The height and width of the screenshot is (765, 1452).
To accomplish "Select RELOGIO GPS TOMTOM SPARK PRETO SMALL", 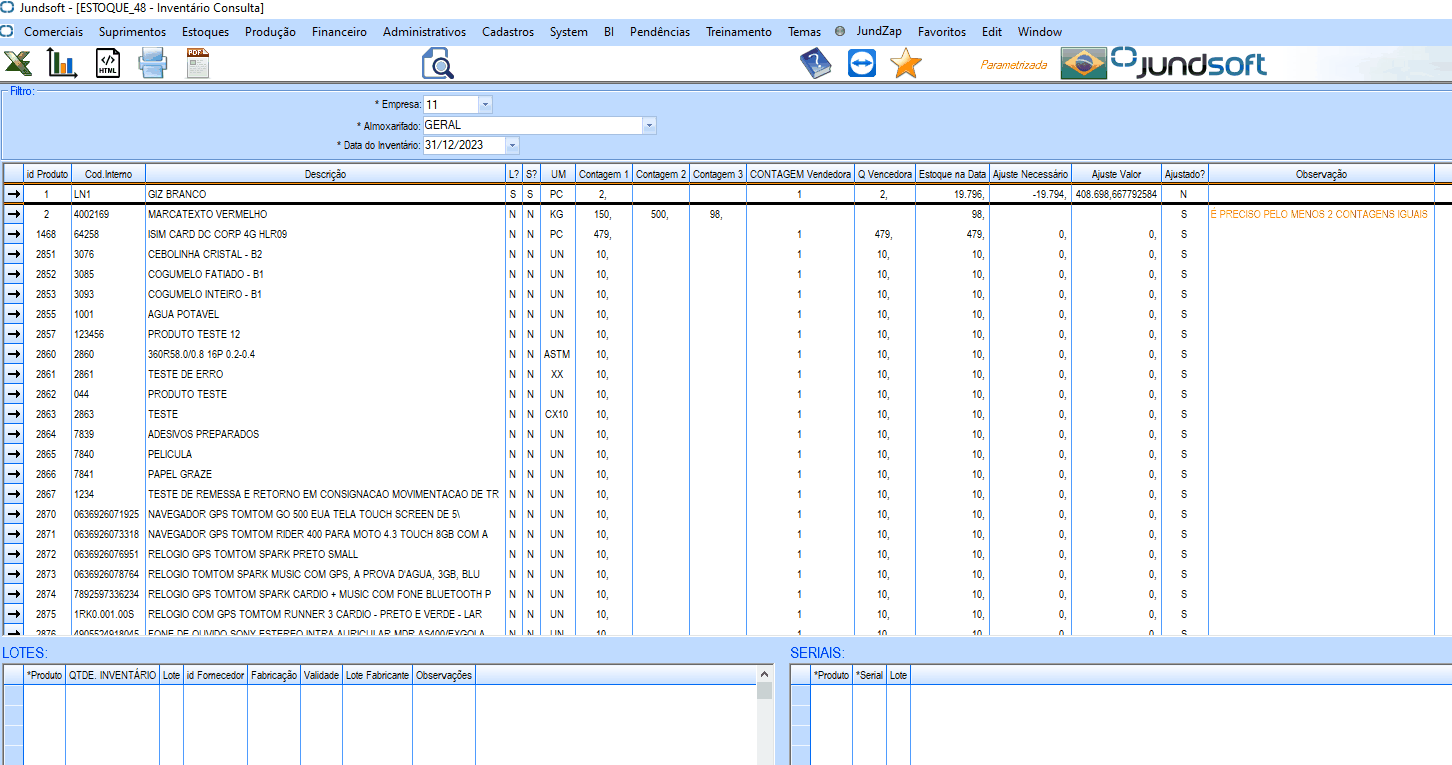I will pyautogui.click(x=325, y=554).
